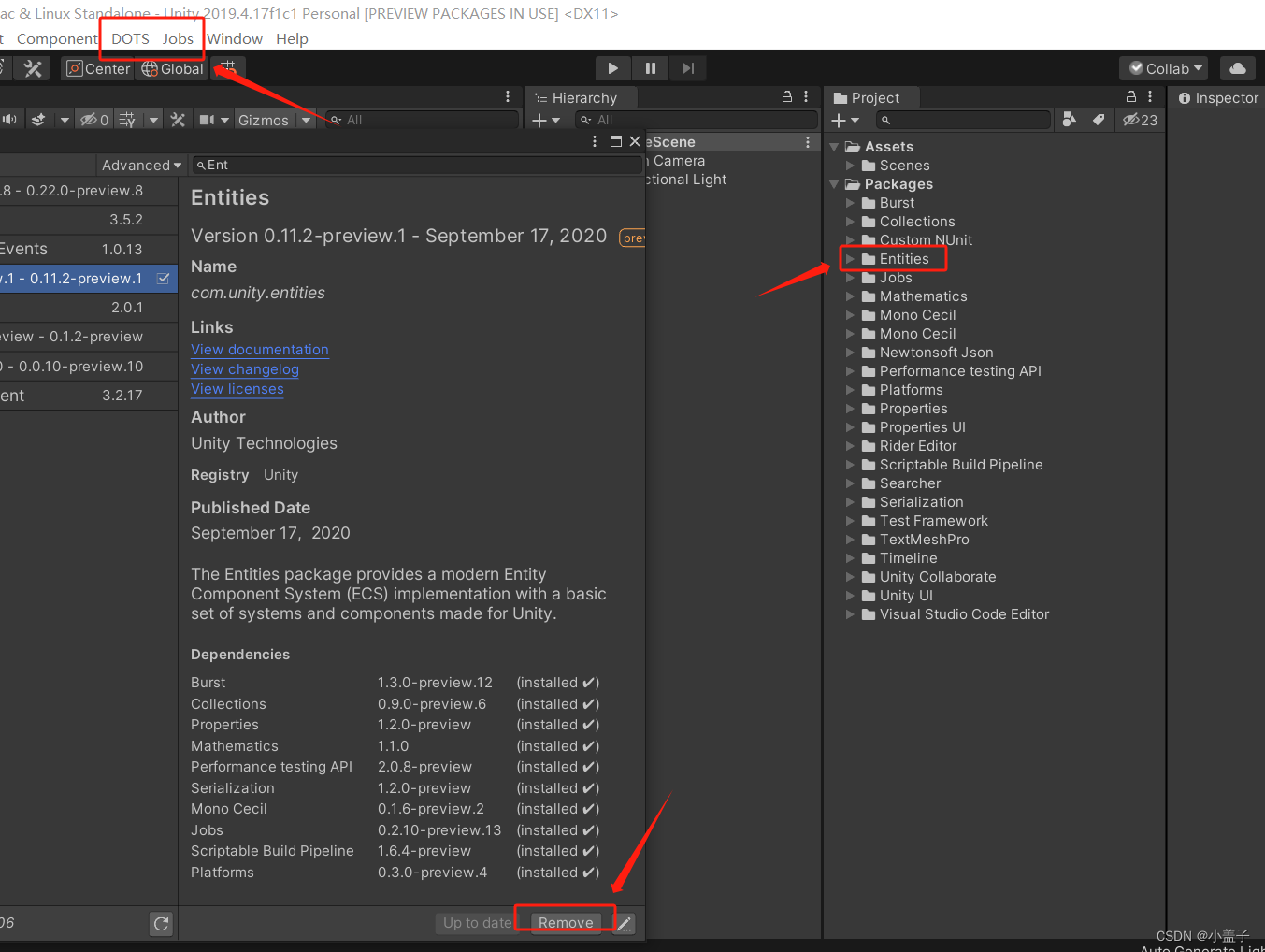Open the View documentation link
The width and height of the screenshot is (1265, 952).
coord(260,350)
